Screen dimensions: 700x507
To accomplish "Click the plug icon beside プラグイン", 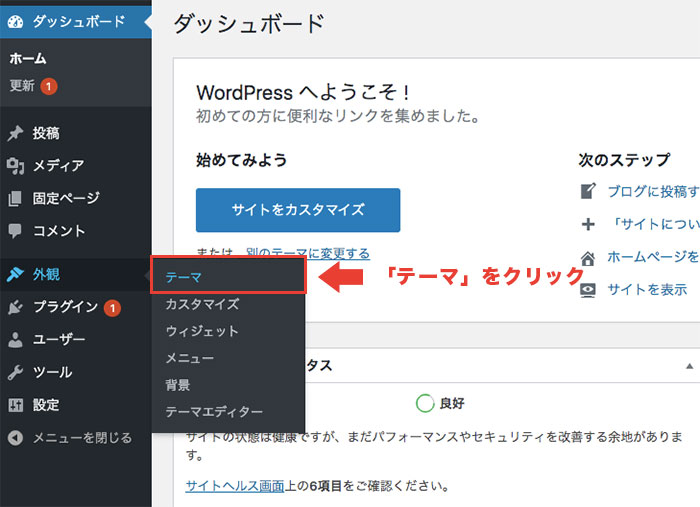I will [15, 307].
